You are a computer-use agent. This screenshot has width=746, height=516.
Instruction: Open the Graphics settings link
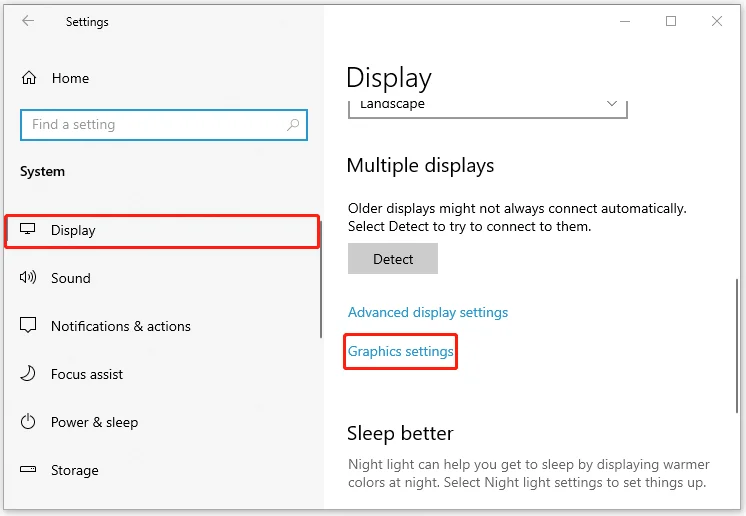tap(401, 351)
